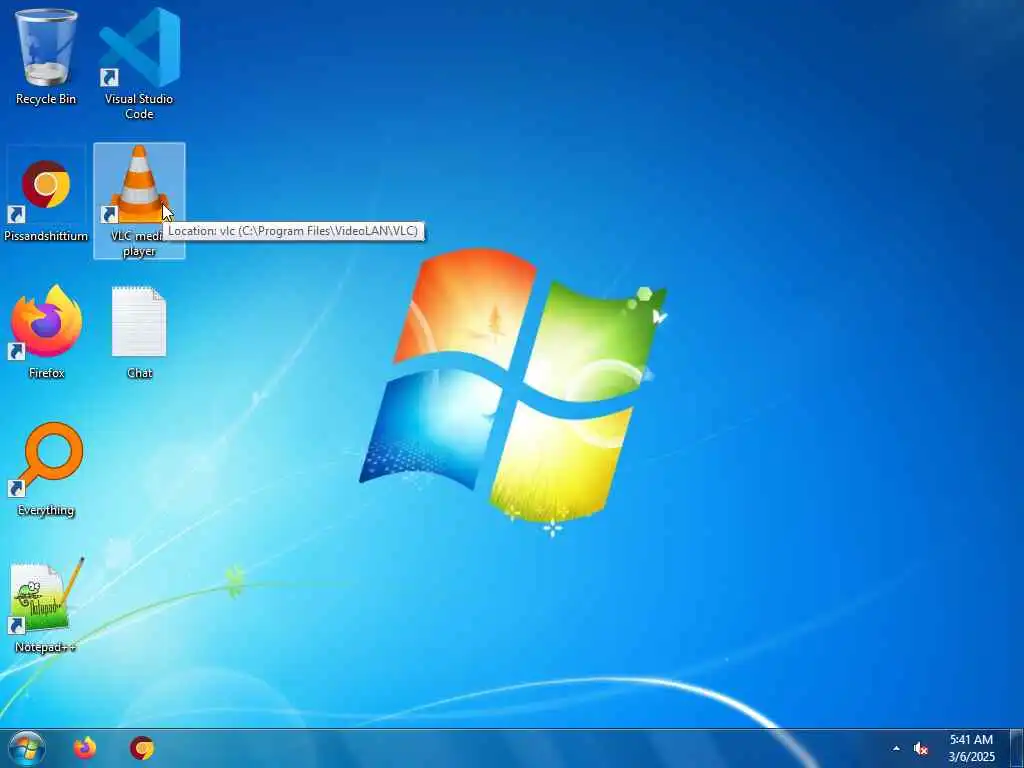Viewport: 1024px width, 768px height.
Task: Open the clock showing 5:41 AM
Action: click(971, 748)
